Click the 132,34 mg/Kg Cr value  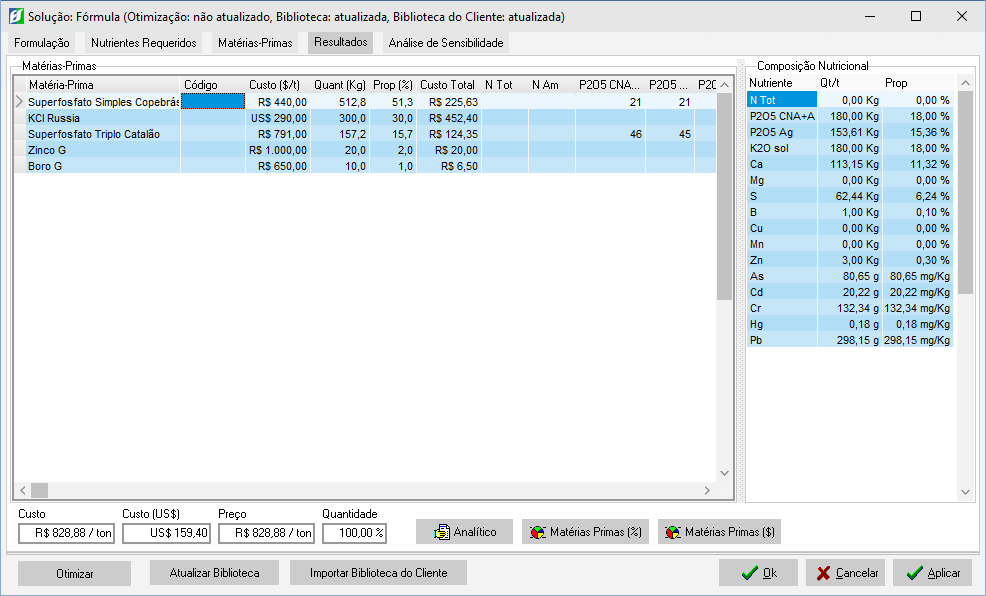(x=917, y=308)
